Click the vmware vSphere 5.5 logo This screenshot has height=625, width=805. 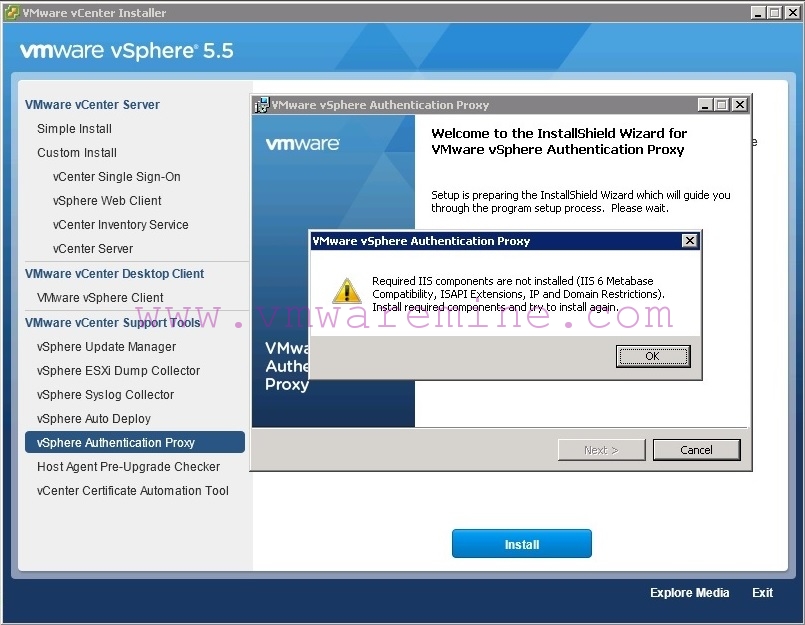(x=126, y=51)
